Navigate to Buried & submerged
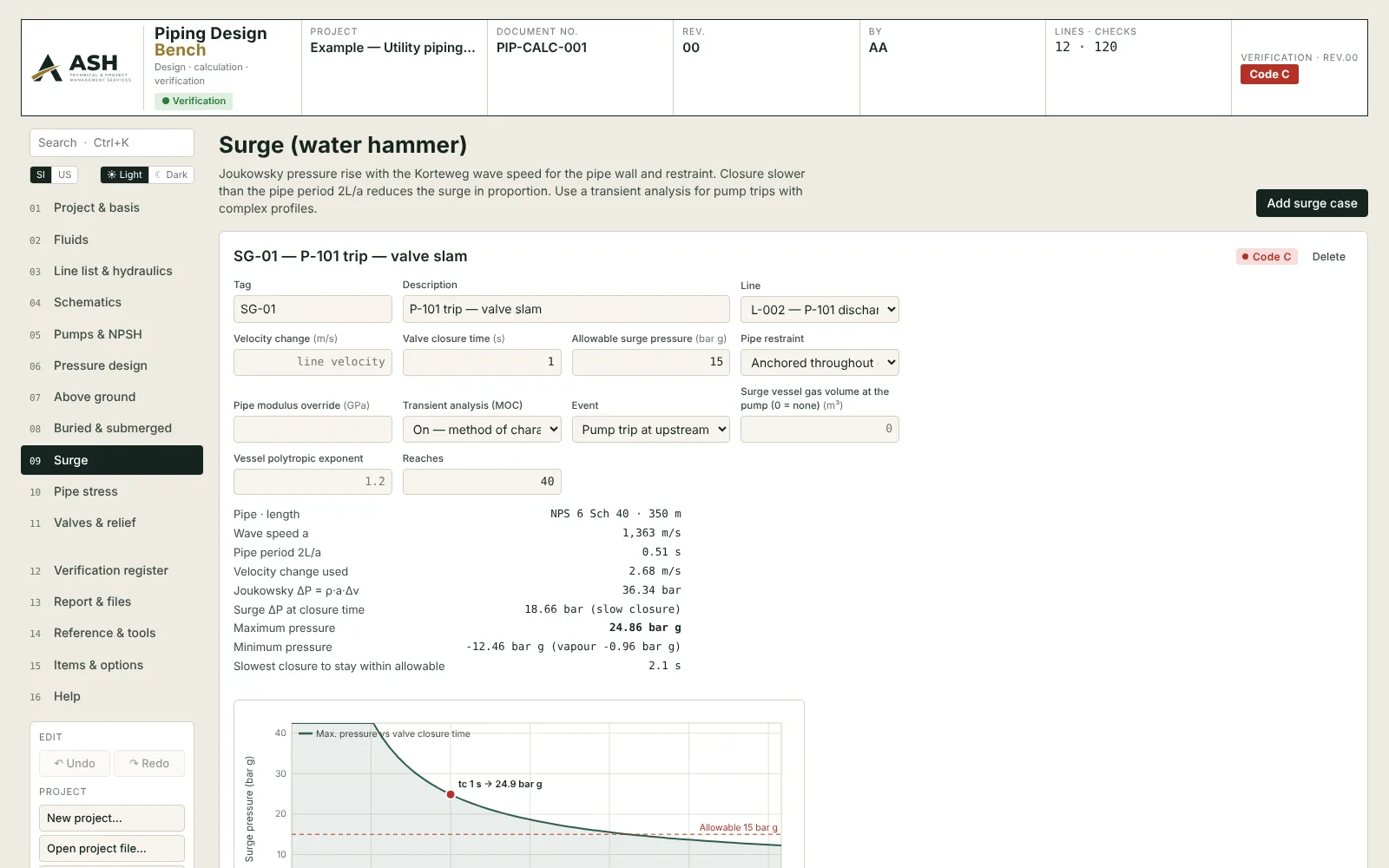The width and height of the screenshot is (1389, 868). (112, 428)
